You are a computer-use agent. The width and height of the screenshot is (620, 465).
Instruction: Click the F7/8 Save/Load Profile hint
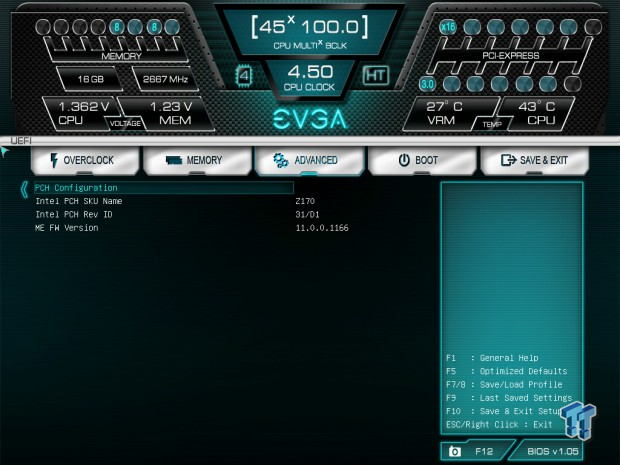pyautogui.click(x=504, y=384)
